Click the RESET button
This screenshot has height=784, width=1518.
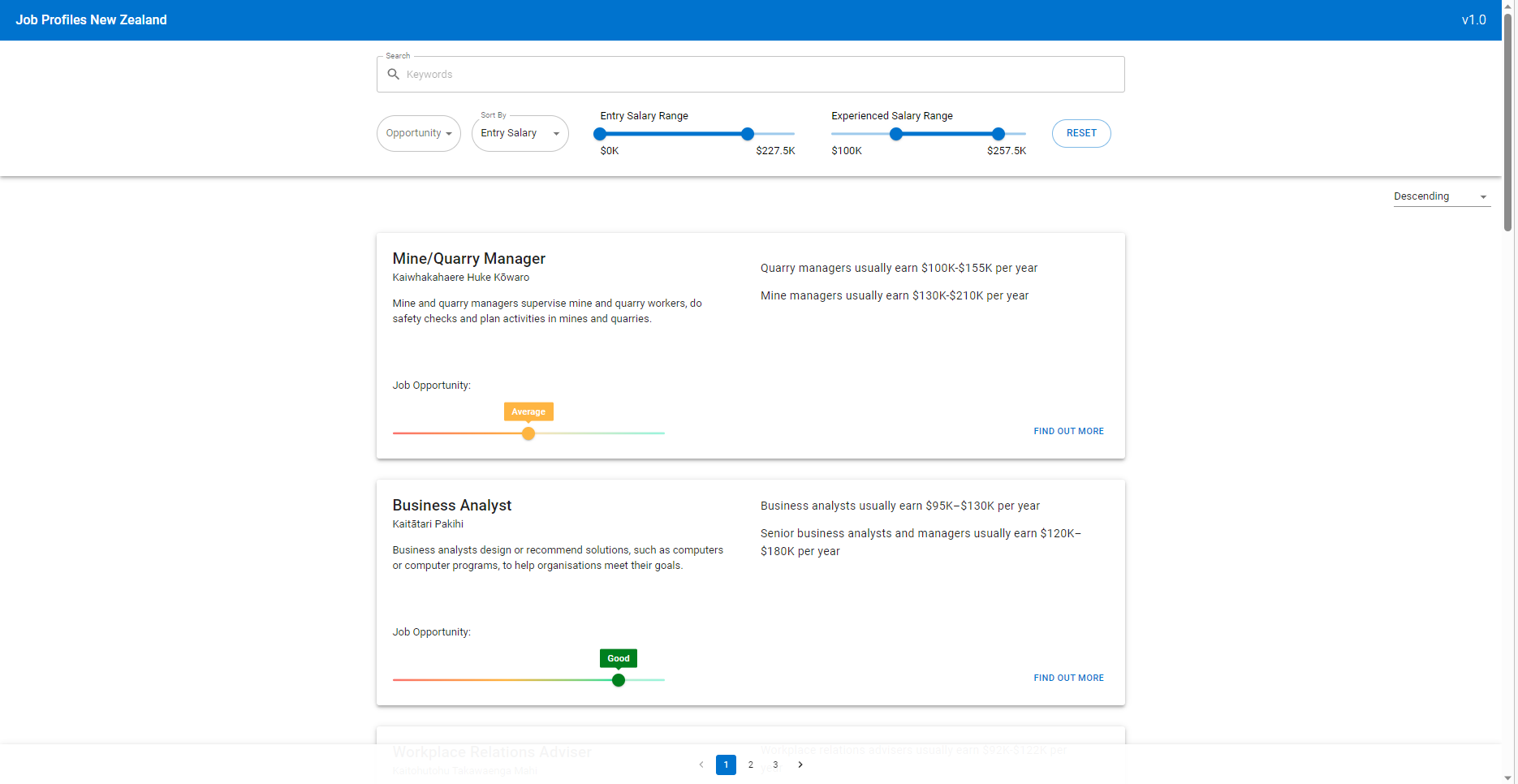pyautogui.click(x=1080, y=133)
